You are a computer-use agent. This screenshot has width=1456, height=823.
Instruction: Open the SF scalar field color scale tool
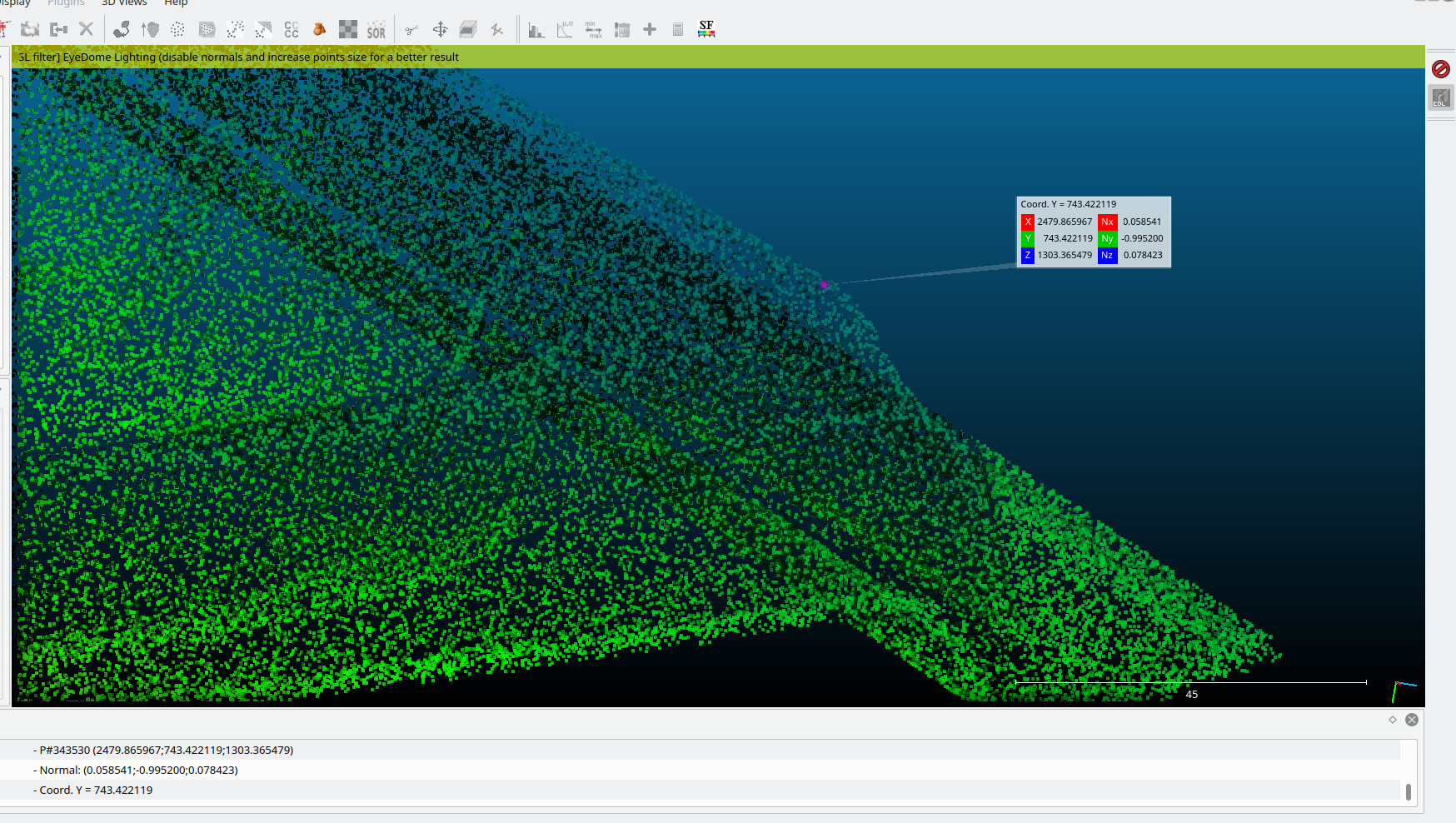(x=706, y=29)
